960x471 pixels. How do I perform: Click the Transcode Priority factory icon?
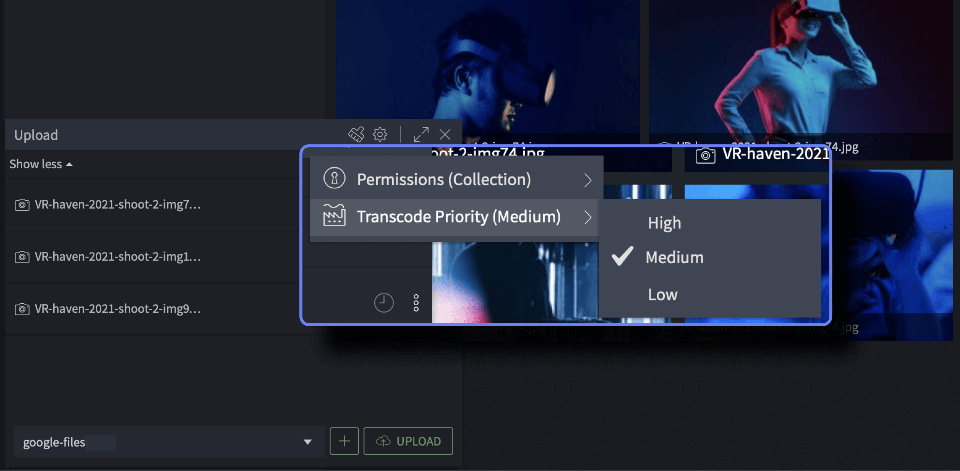click(334, 217)
